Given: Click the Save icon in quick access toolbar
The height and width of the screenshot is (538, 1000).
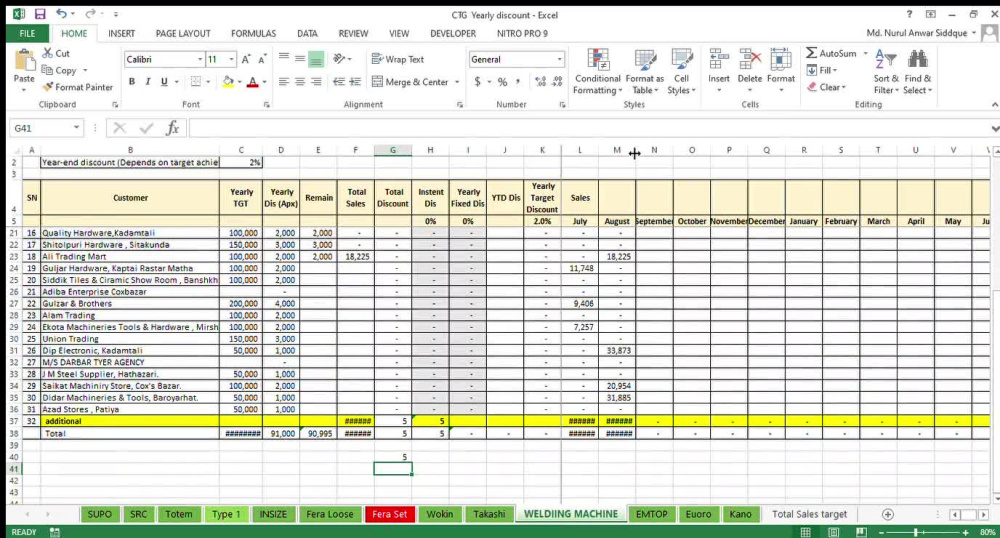Looking at the screenshot, I should coord(40,13).
